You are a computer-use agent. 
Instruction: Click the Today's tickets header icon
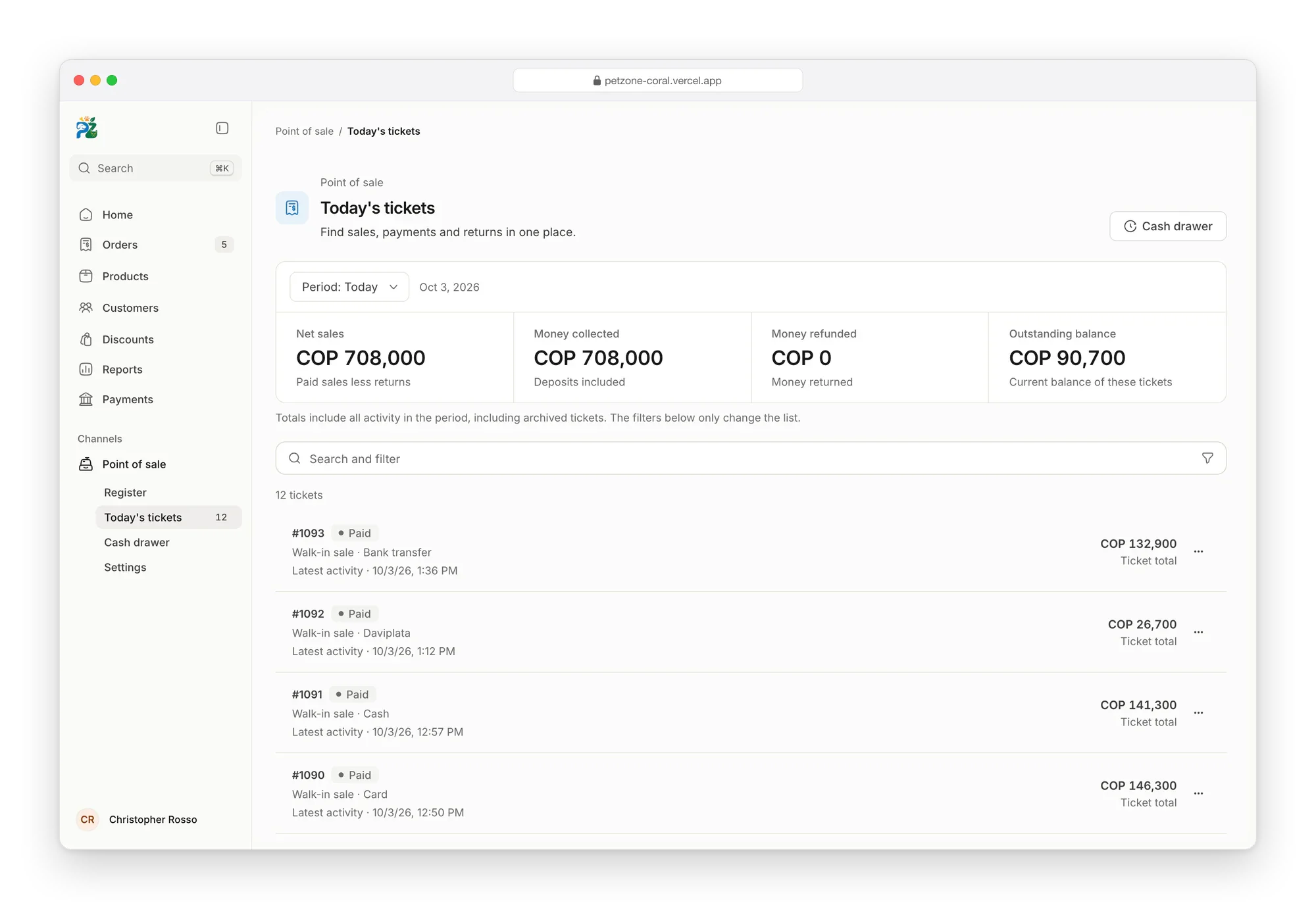[292, 208]
